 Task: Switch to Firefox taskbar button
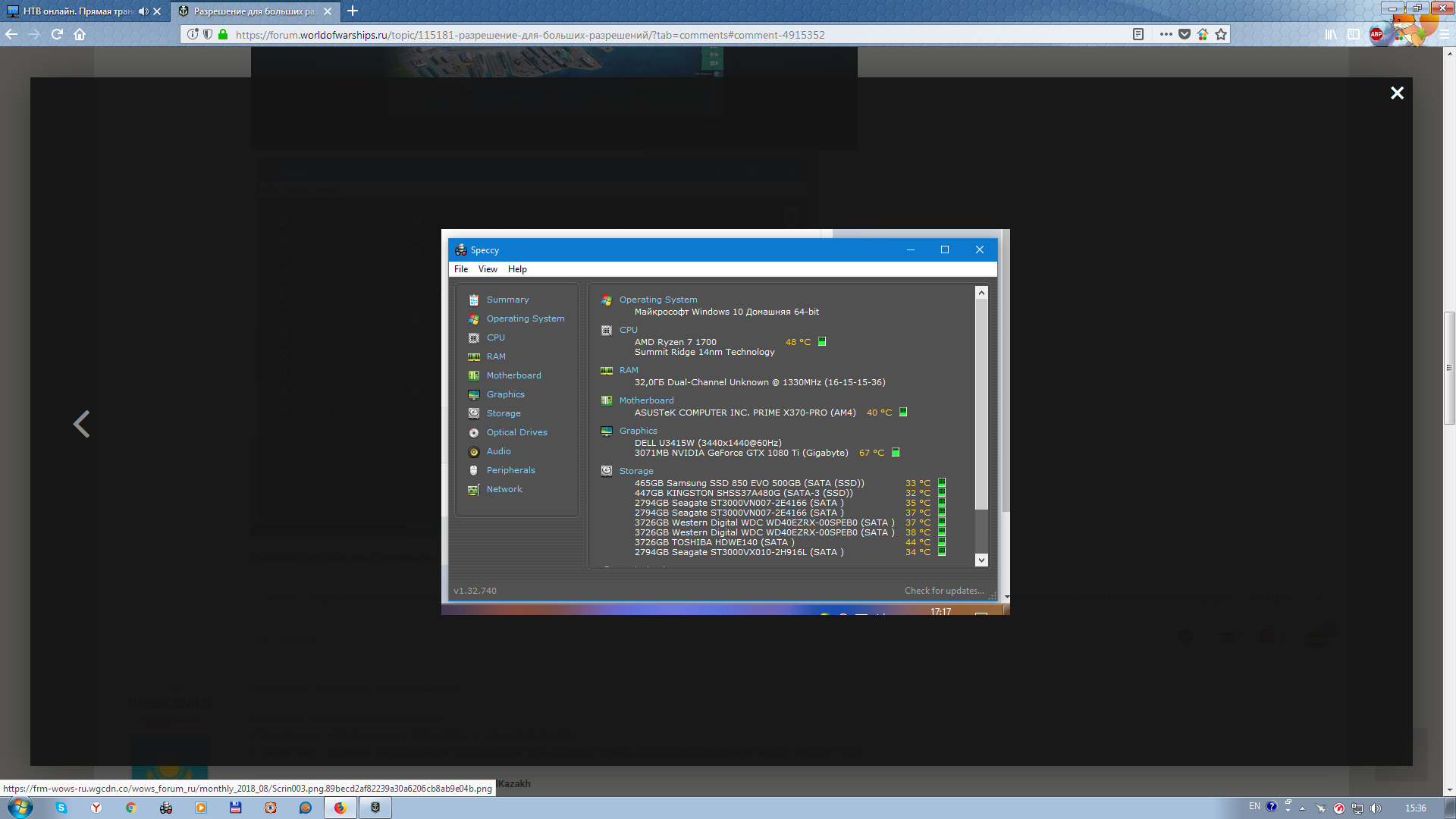point(340,808)
